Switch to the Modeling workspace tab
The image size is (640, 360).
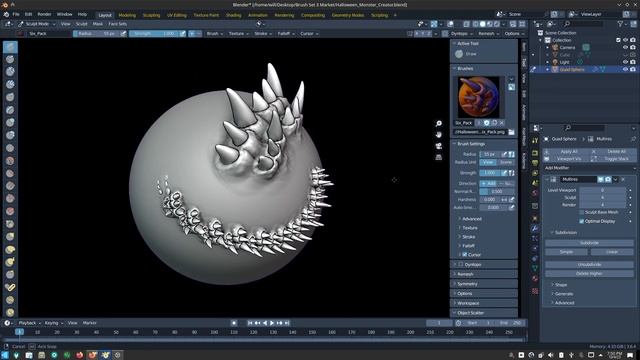(127, 15)
